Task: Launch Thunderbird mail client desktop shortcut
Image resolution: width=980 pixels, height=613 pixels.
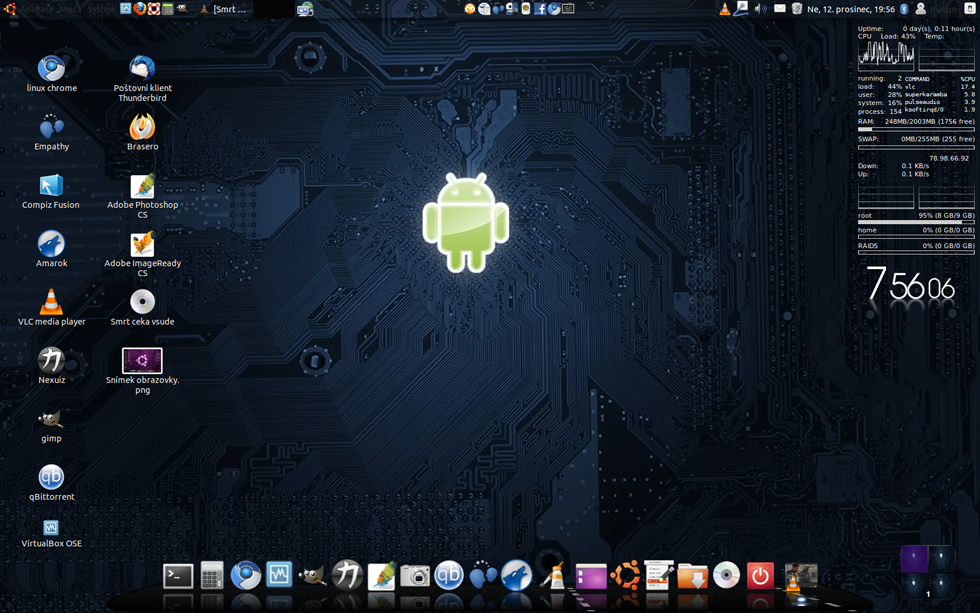Action: point(142,79)
